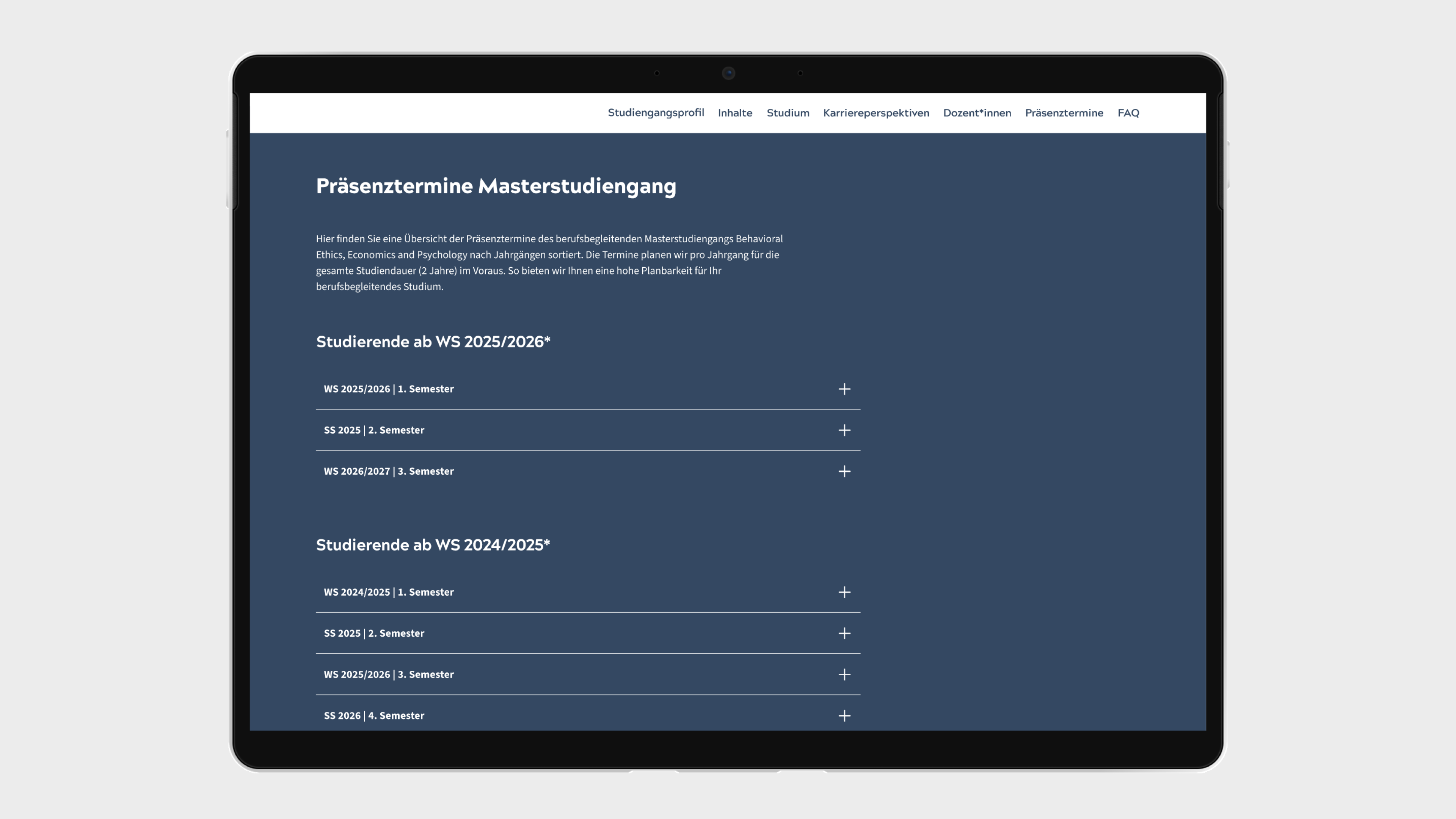This screenshot has height=819, width=1456.
Task: Click the plus icon on SS 2026 | 4. Semester row
Action: [844, 715]
